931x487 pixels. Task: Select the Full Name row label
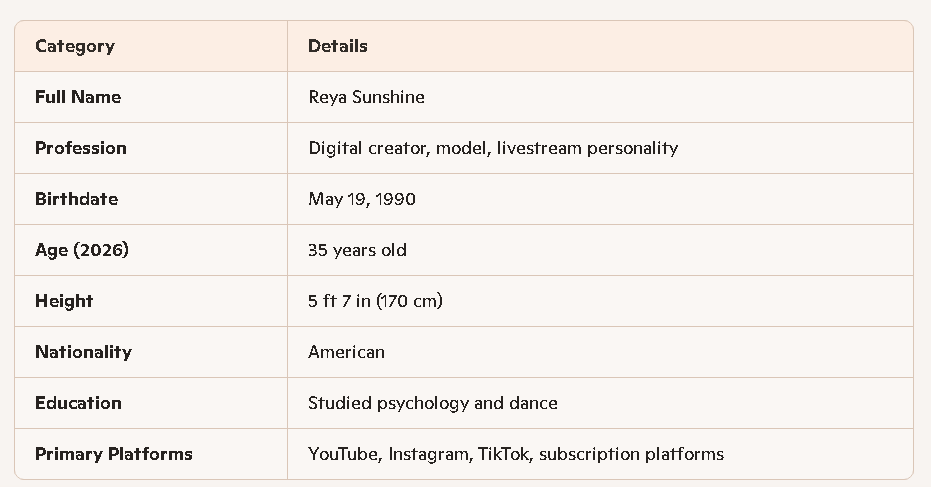pos(78,97)
